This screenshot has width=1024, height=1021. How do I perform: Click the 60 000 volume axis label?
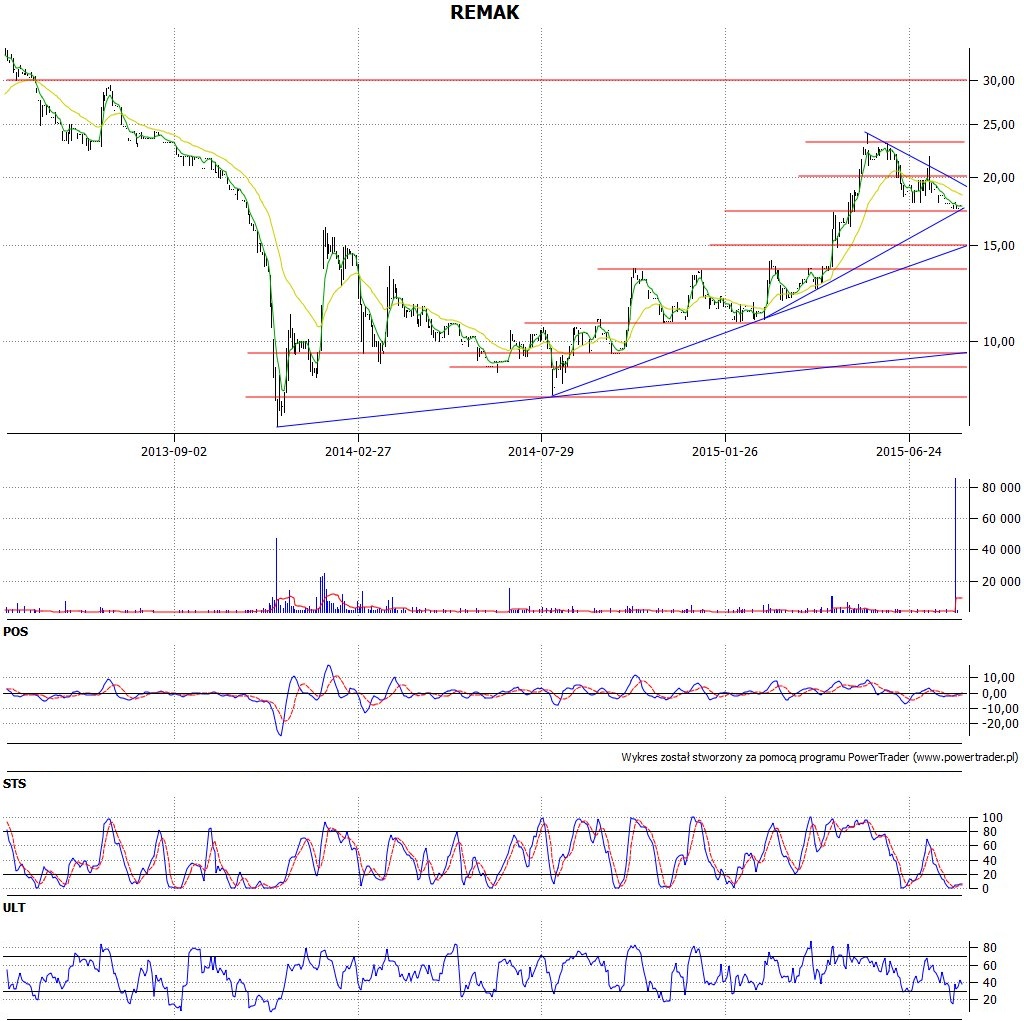click(1001, 519)
